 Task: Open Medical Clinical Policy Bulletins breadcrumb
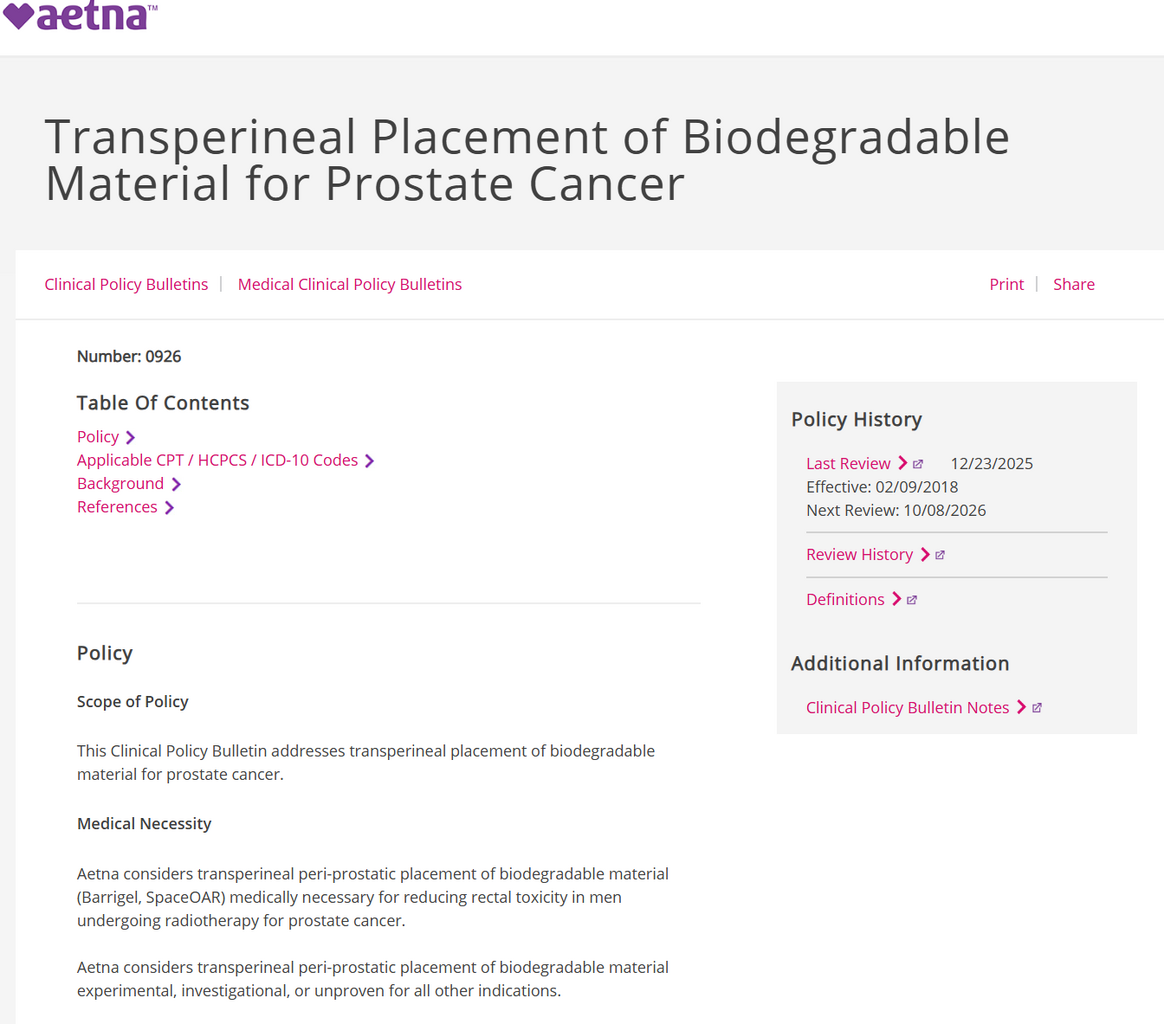click(350, 284)
